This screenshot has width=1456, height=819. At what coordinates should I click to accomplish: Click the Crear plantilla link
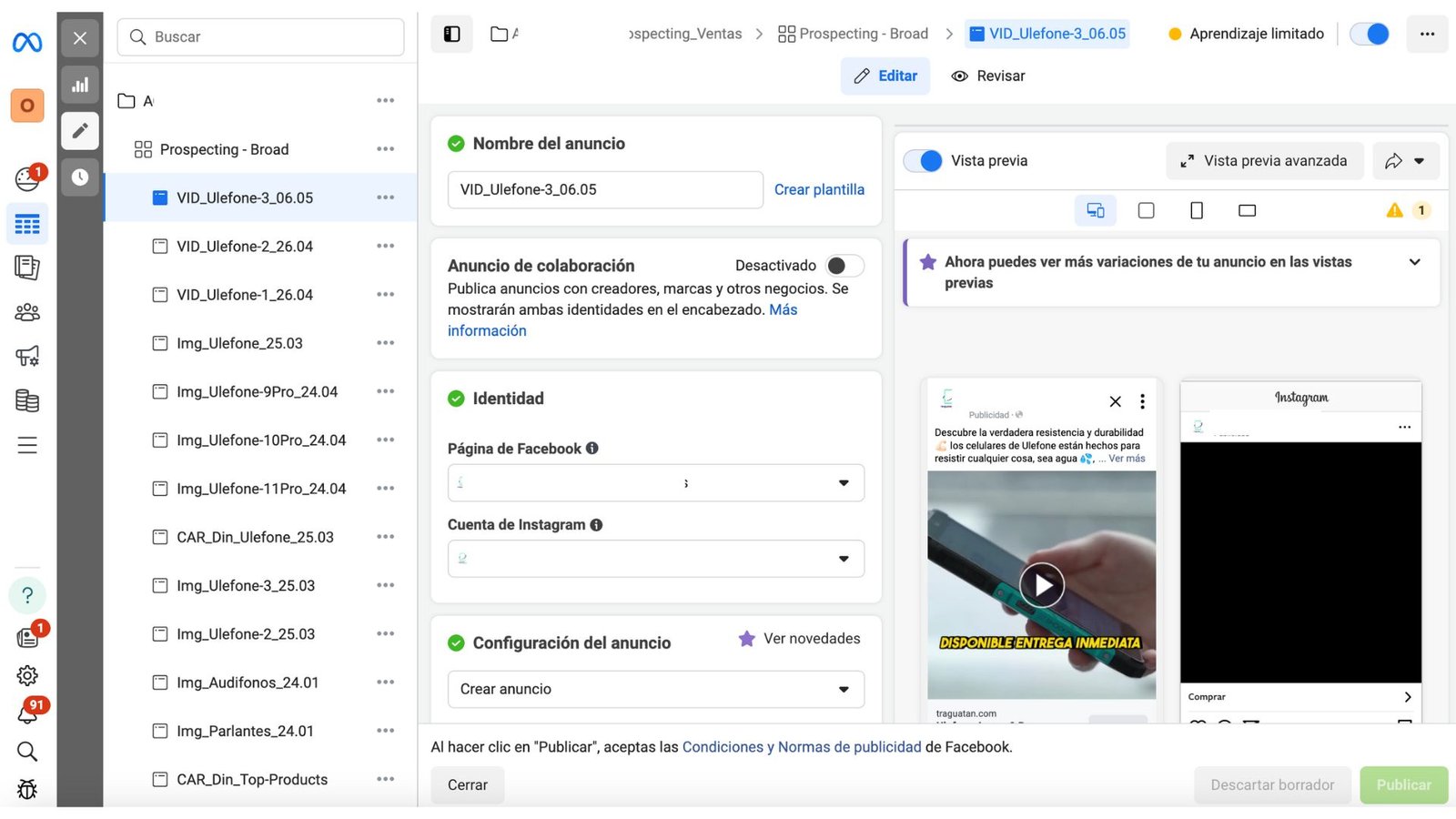coord(819,189)
